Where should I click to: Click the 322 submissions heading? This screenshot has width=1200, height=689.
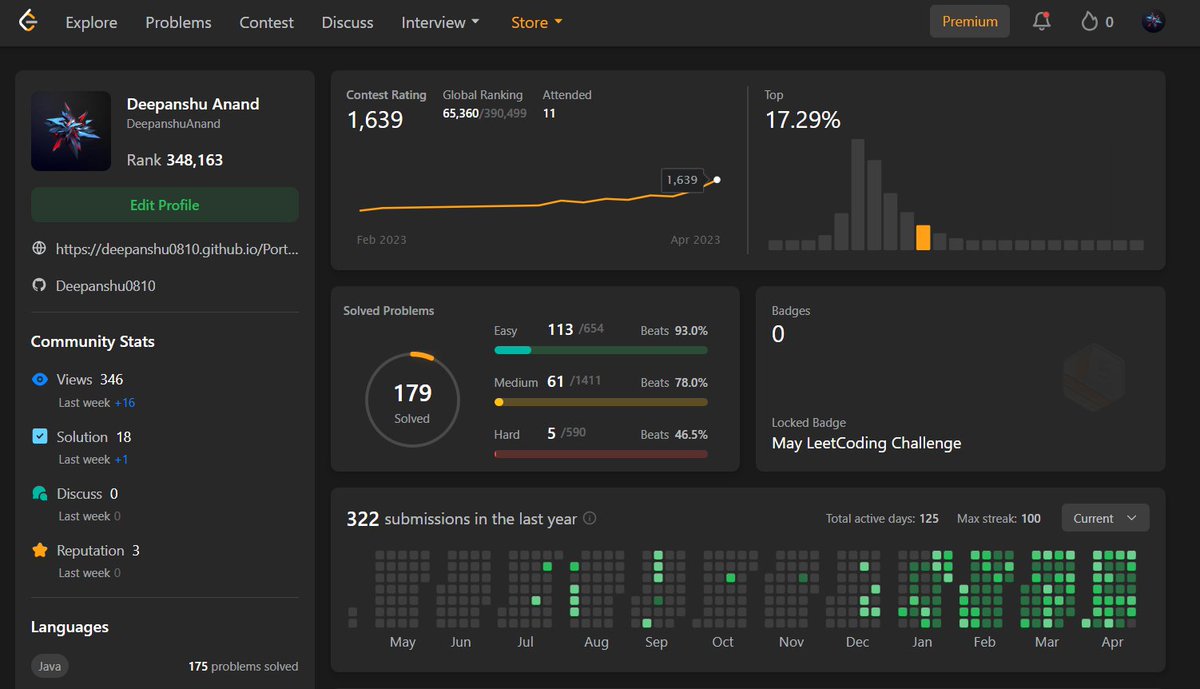[462, 518]
